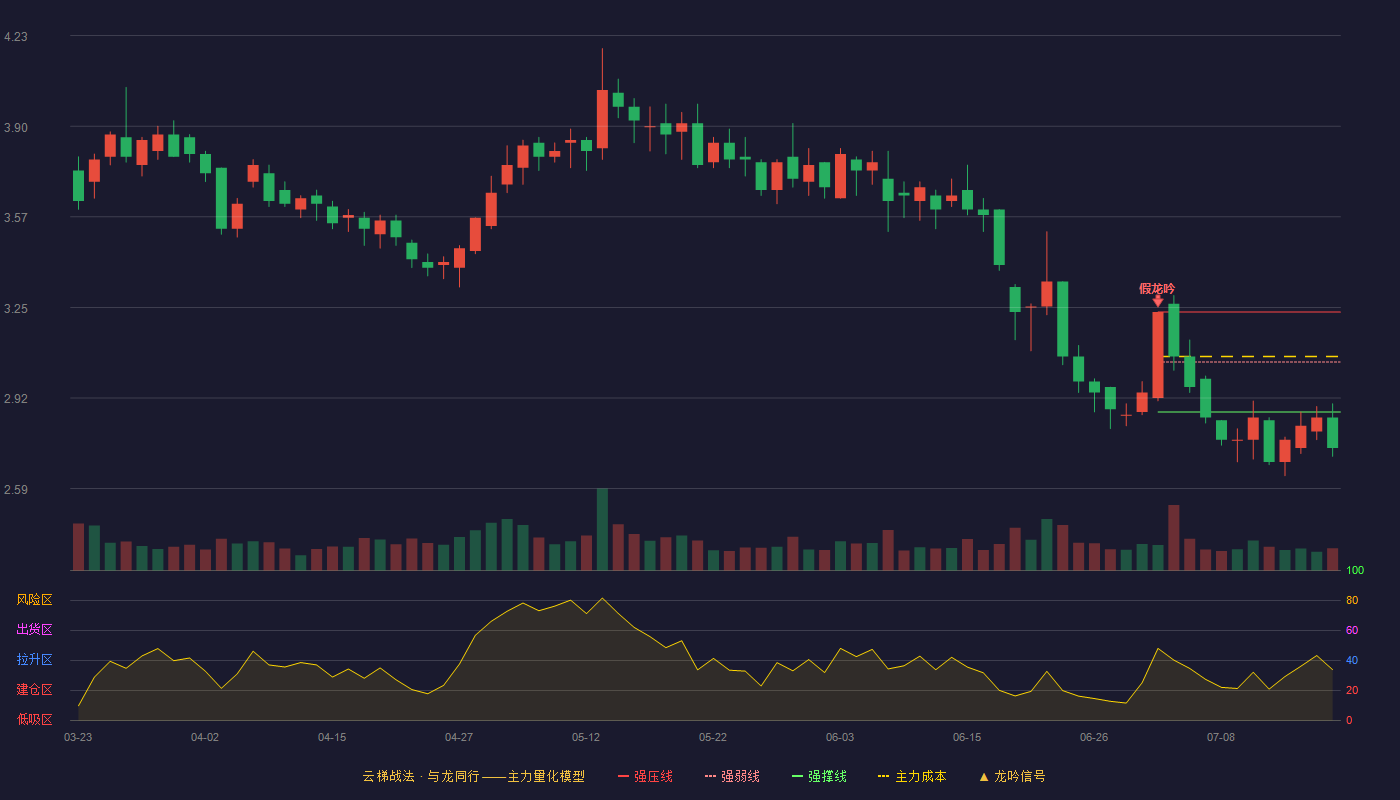
Task: Click the 05-12 date label
Action: click(586, 737)
